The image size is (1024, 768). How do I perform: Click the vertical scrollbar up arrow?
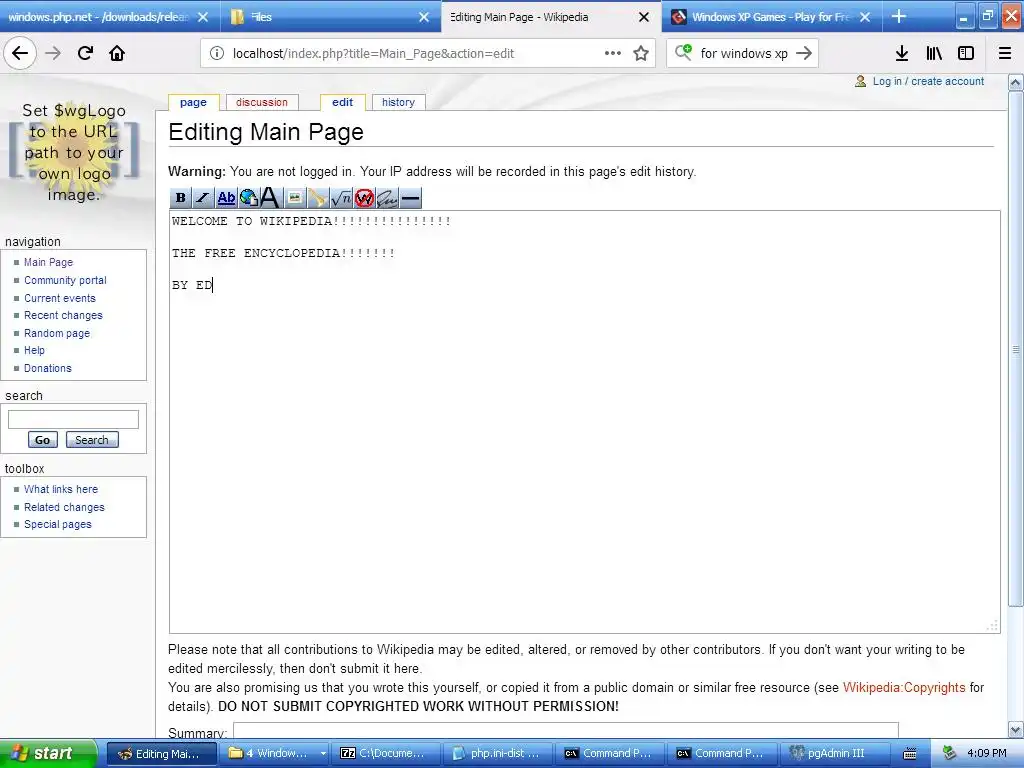pyautogui.click(x=1015, y=83)
